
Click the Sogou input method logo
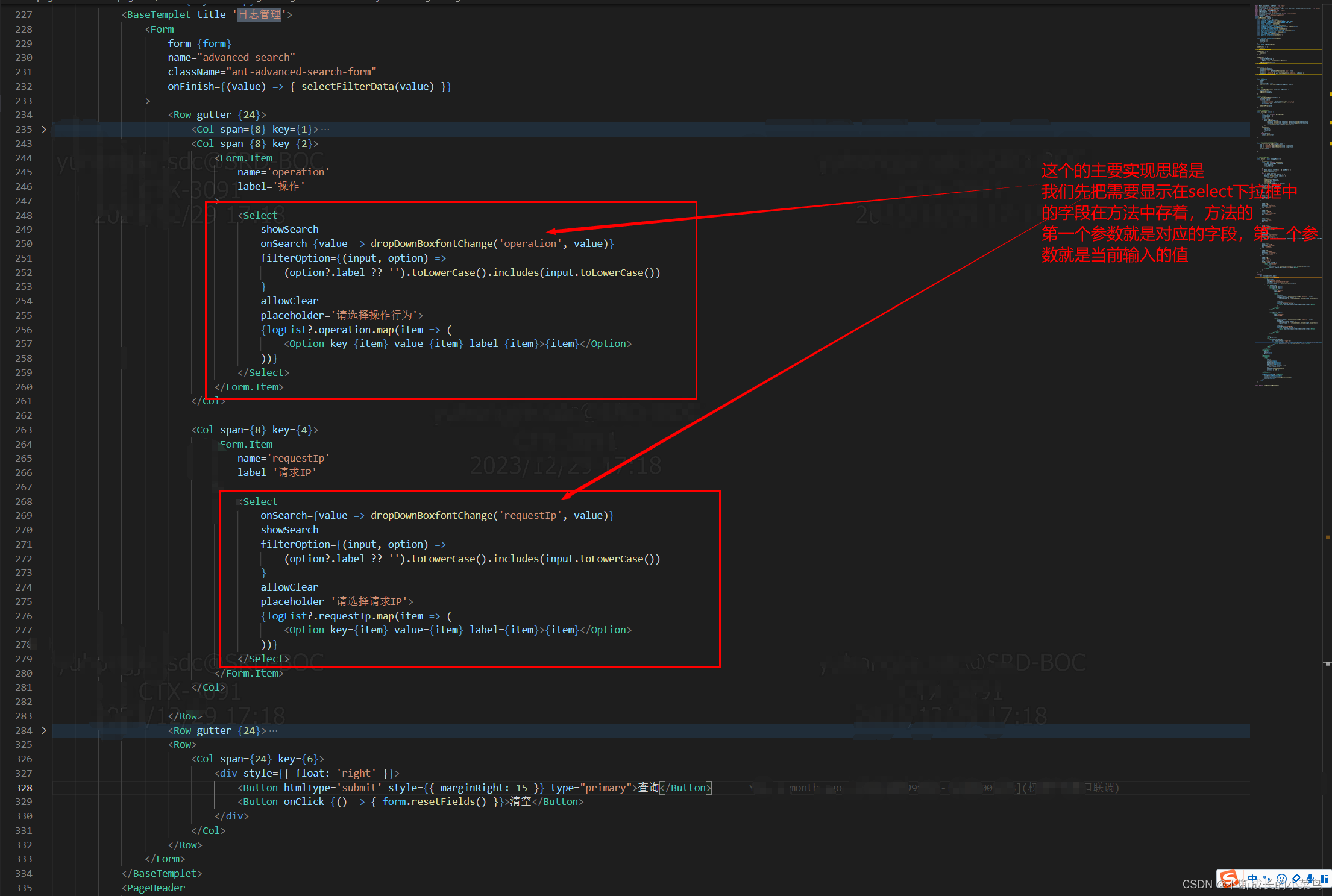click(1229, 879)
